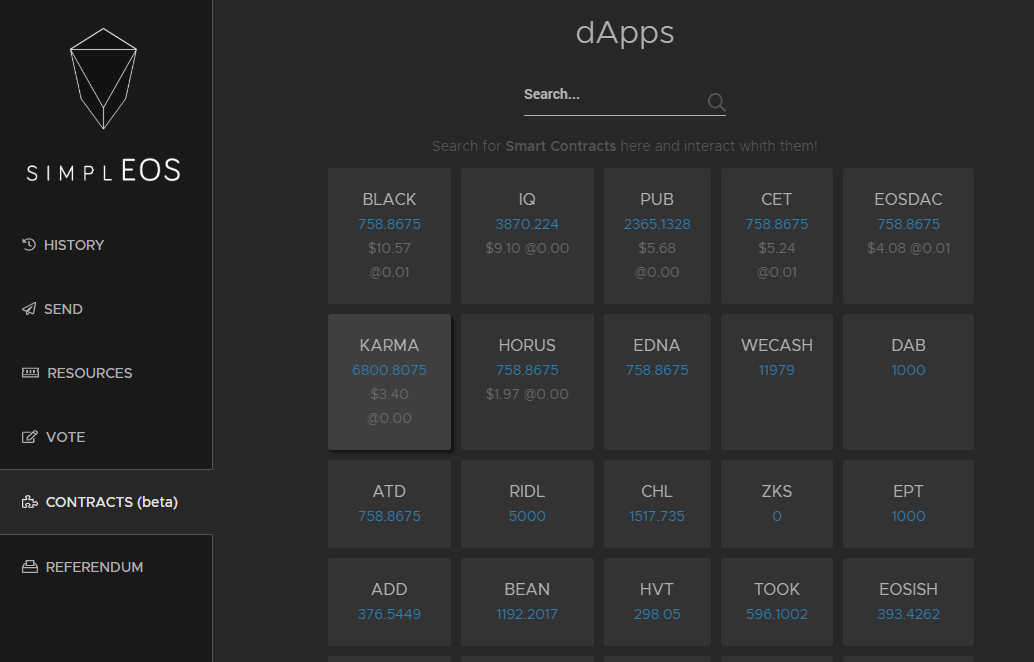Click the RIDL balance 5000
1034x662 pixels.
527,516
